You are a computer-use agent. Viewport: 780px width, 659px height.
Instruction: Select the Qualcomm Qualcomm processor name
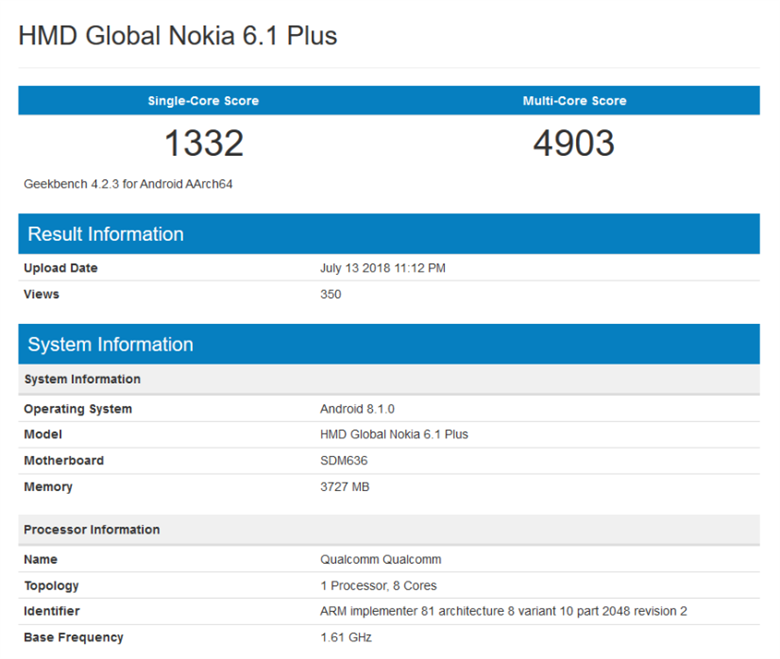coord(380,559)
